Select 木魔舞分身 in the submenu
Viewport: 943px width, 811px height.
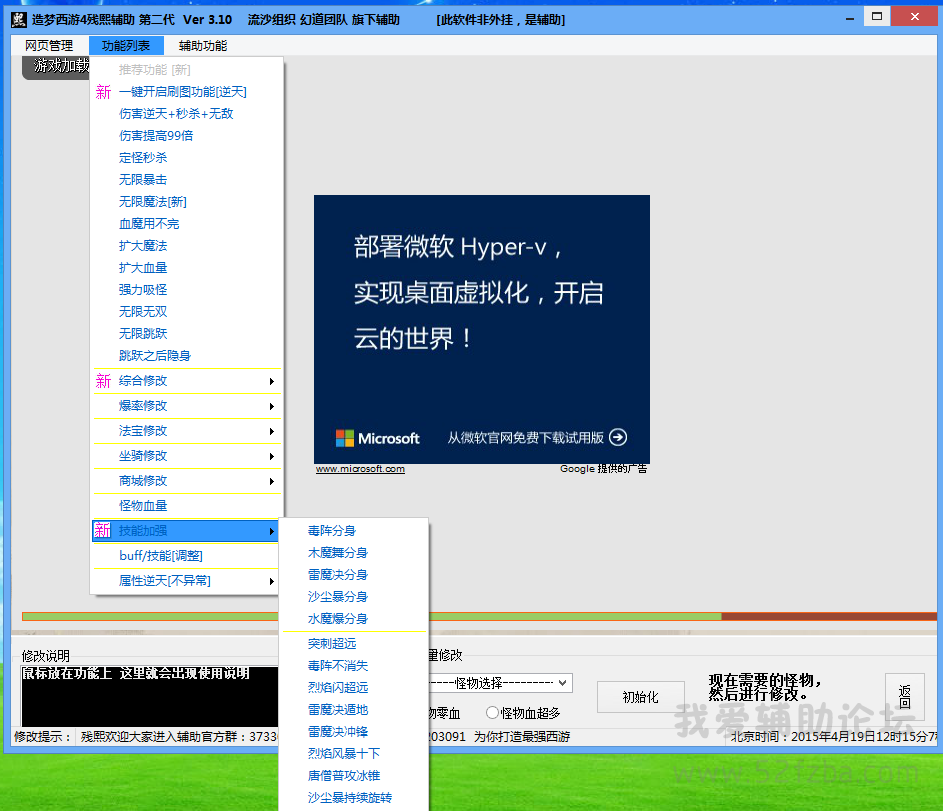click(354, 553)
